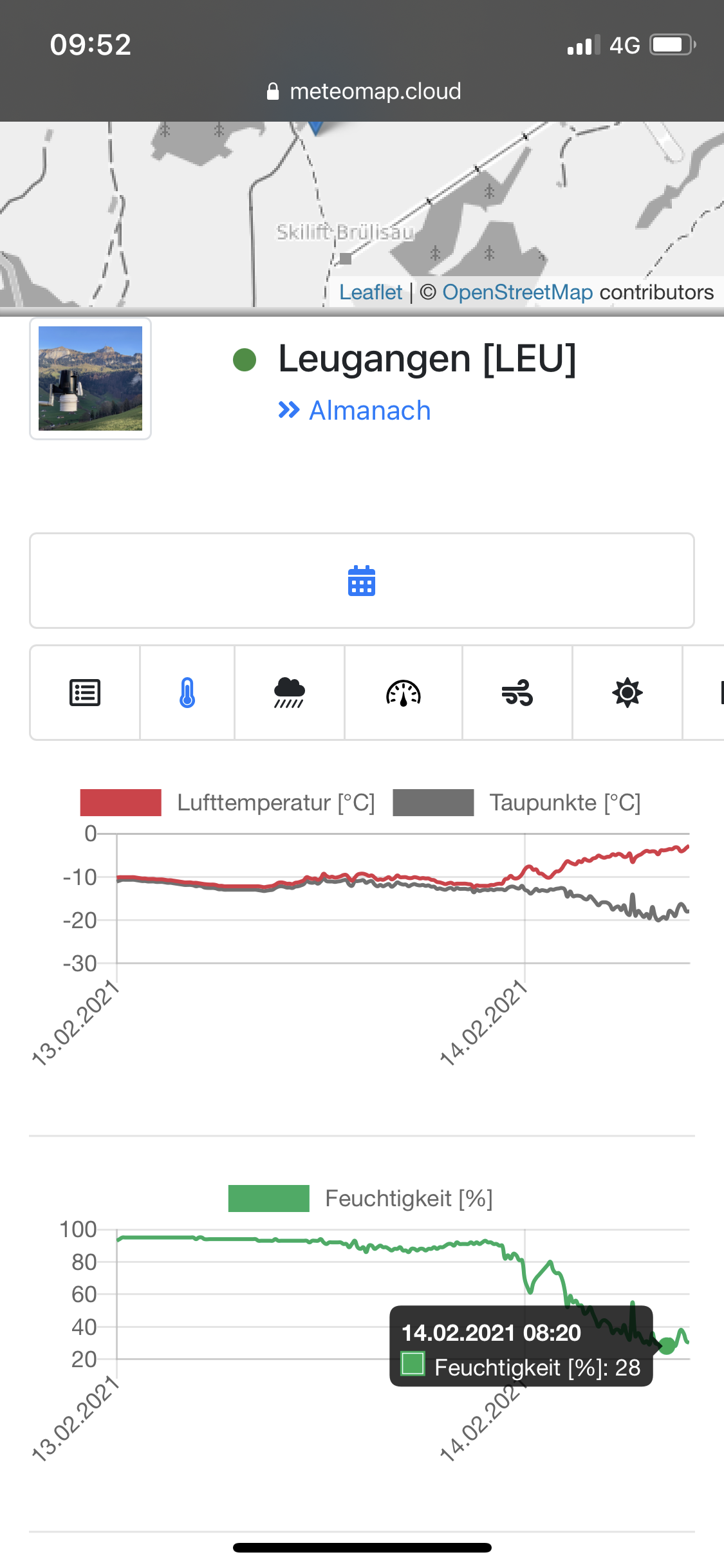Image resolution: width=724 pixels, height=1568 pixels.
Task: Open the Leugangen station photo thumbnail
Action: click(90, 378)
